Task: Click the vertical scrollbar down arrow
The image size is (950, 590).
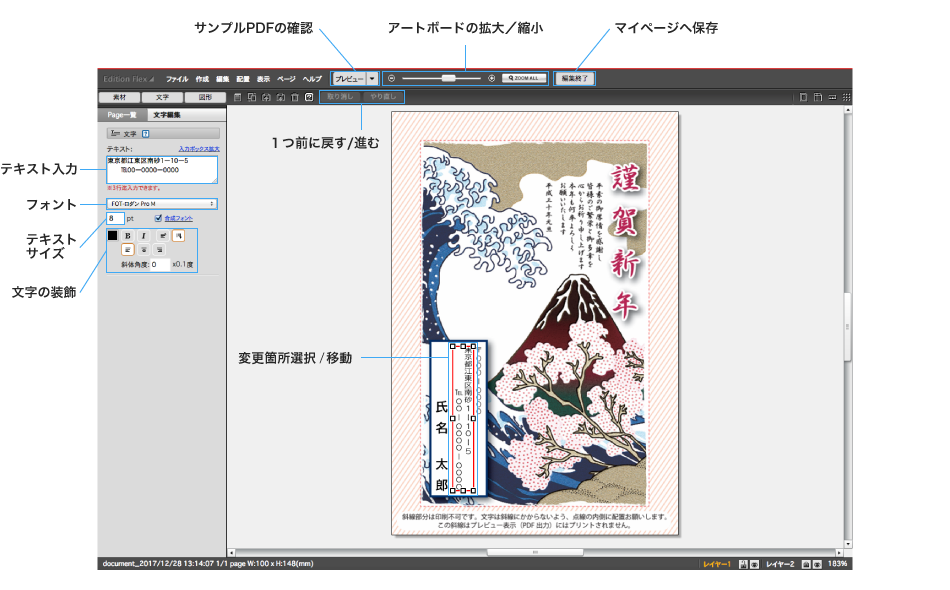Action: 848,544
